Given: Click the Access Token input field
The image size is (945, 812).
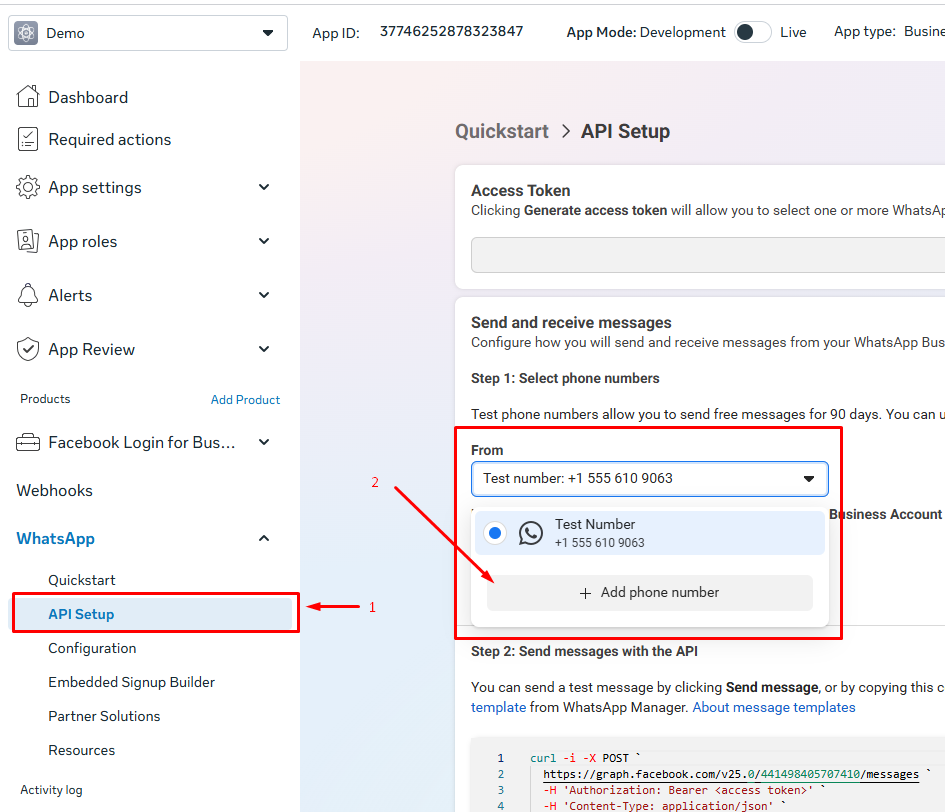Looking at the screenshot, I should tap(708, 255).
